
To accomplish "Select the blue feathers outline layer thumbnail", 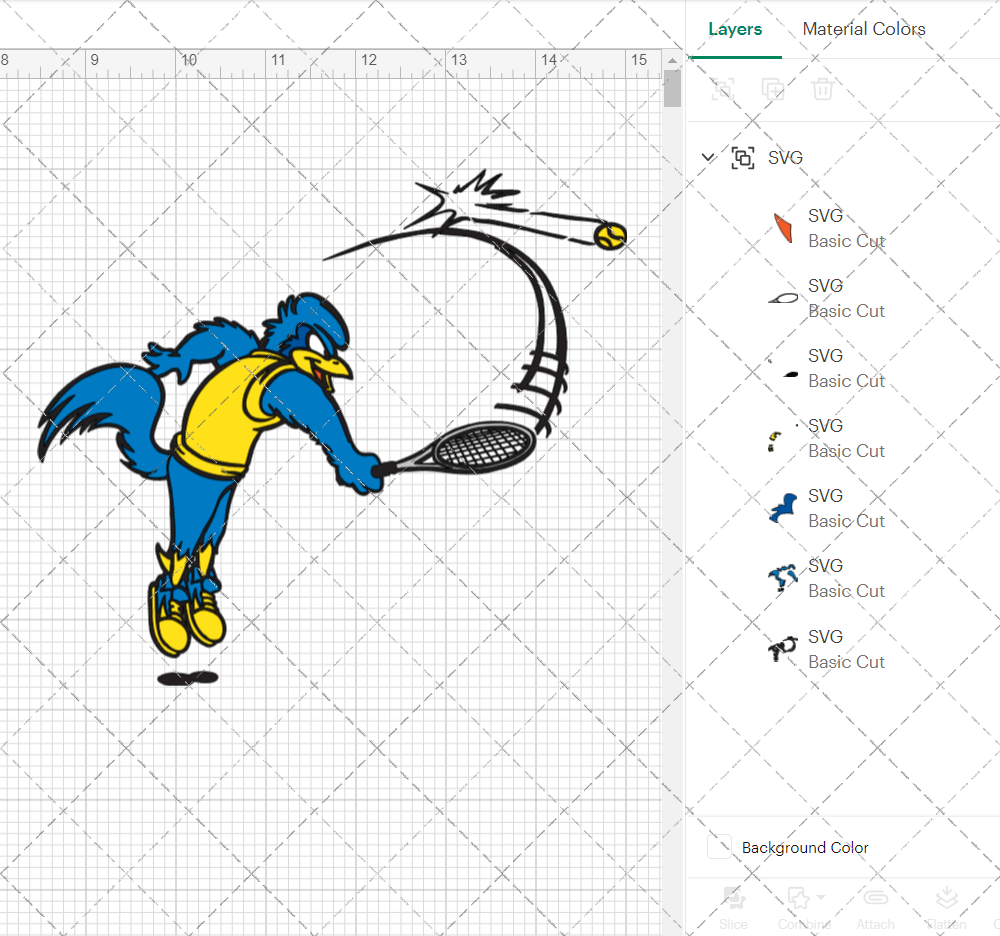I will [x=783, y=578].
